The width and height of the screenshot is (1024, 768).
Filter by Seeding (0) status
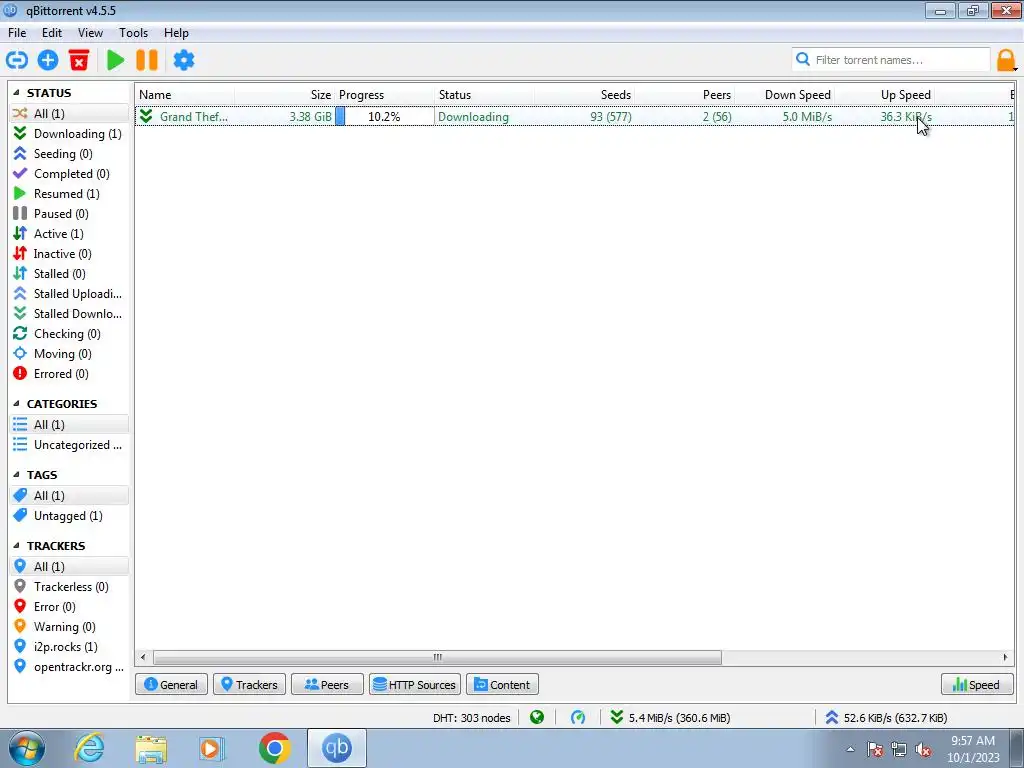point(68,153)
